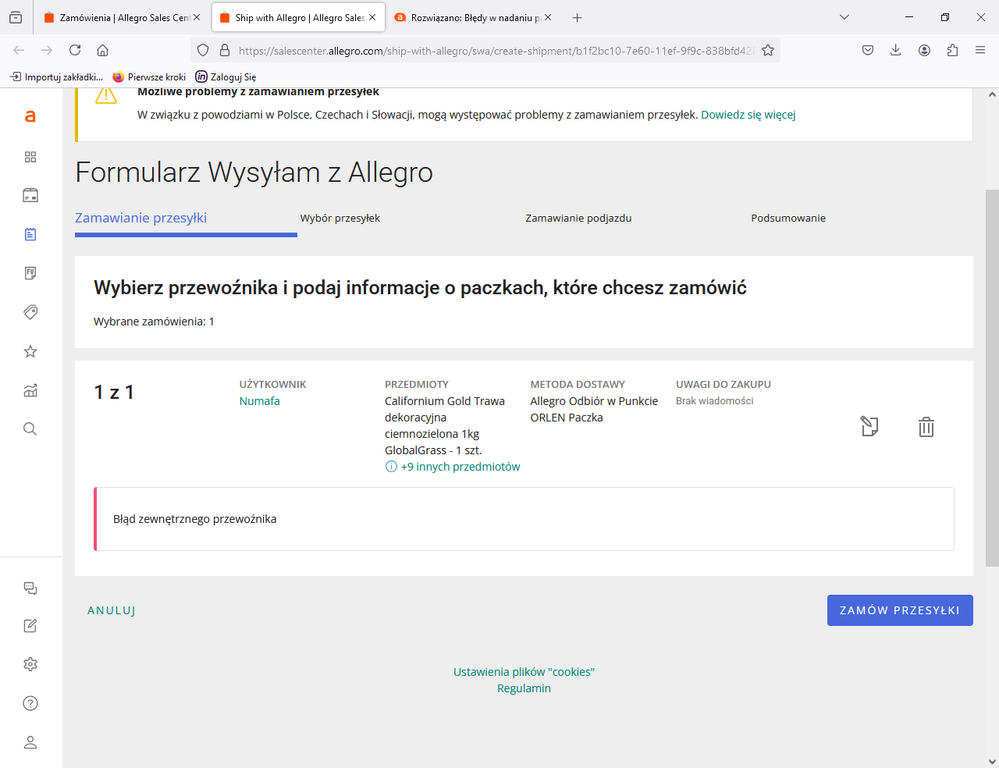Open the storefront/offers icon in sidebar

point(30,195)
